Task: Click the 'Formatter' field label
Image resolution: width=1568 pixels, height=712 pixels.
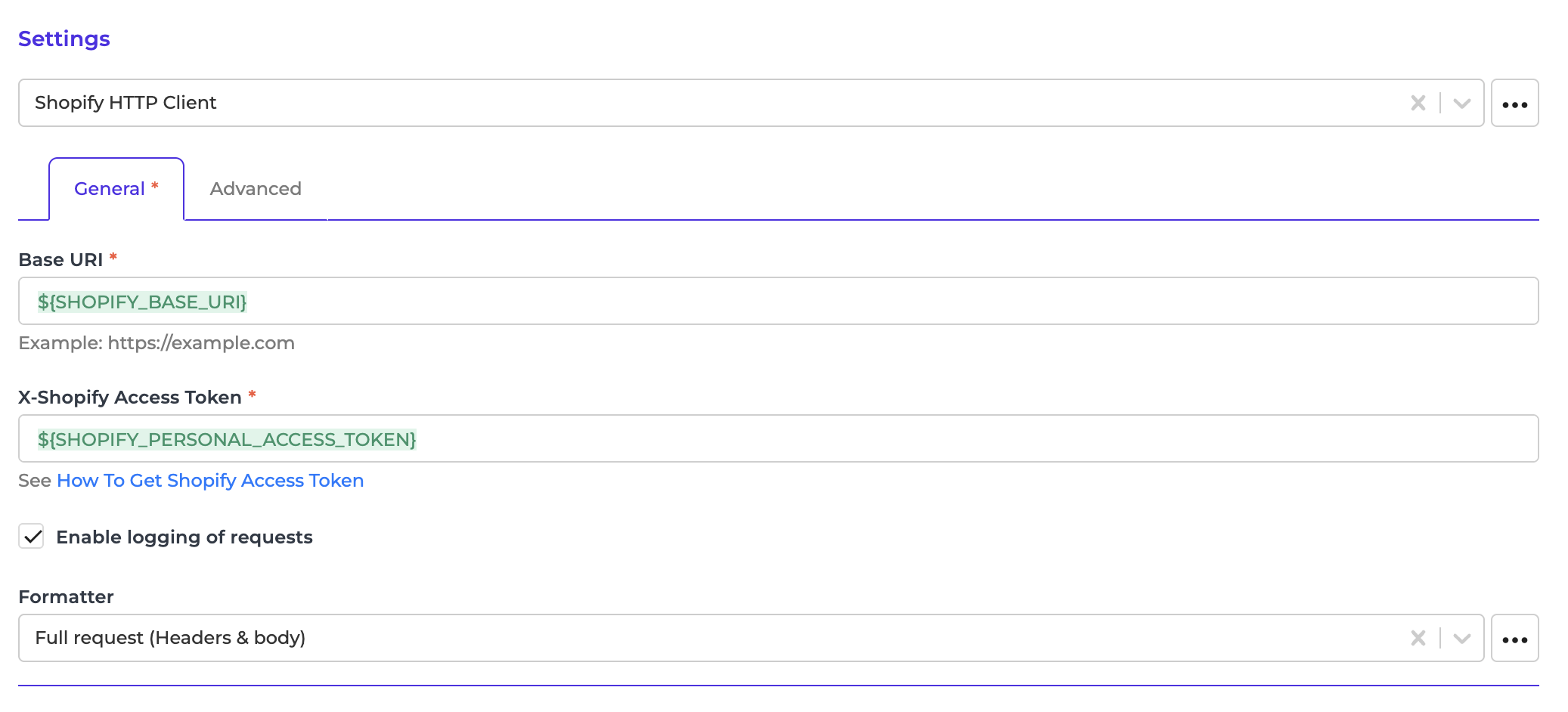Action: point(66,597)
